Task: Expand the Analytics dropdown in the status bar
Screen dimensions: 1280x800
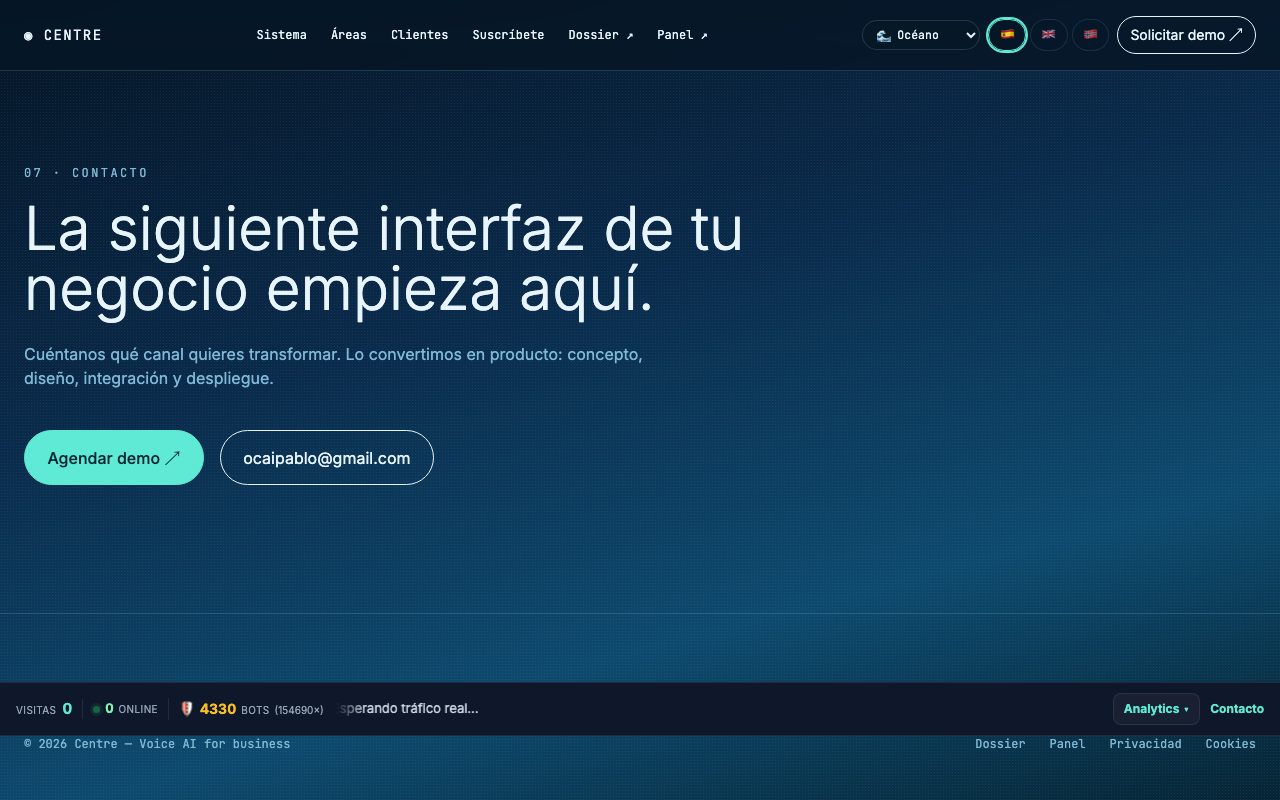Action: tap(1156, 709)
